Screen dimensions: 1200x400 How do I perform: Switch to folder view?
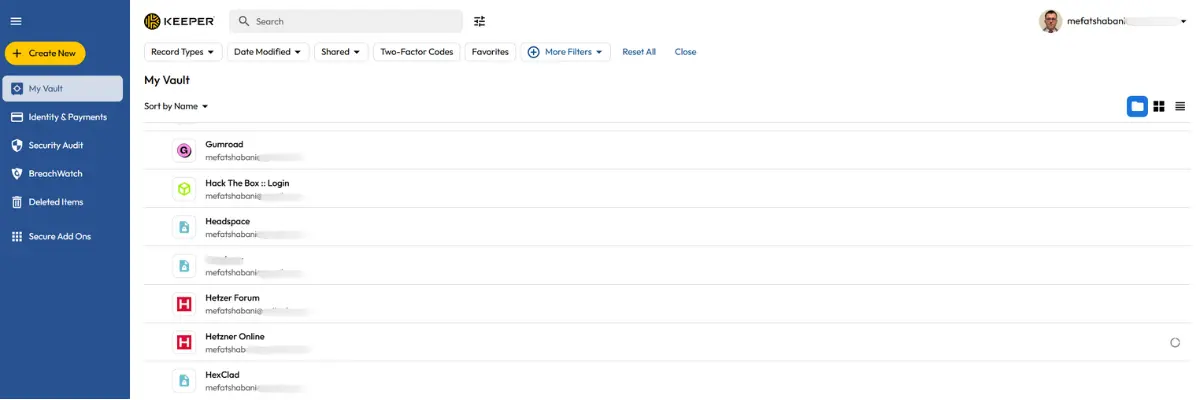pos(1137,106)
